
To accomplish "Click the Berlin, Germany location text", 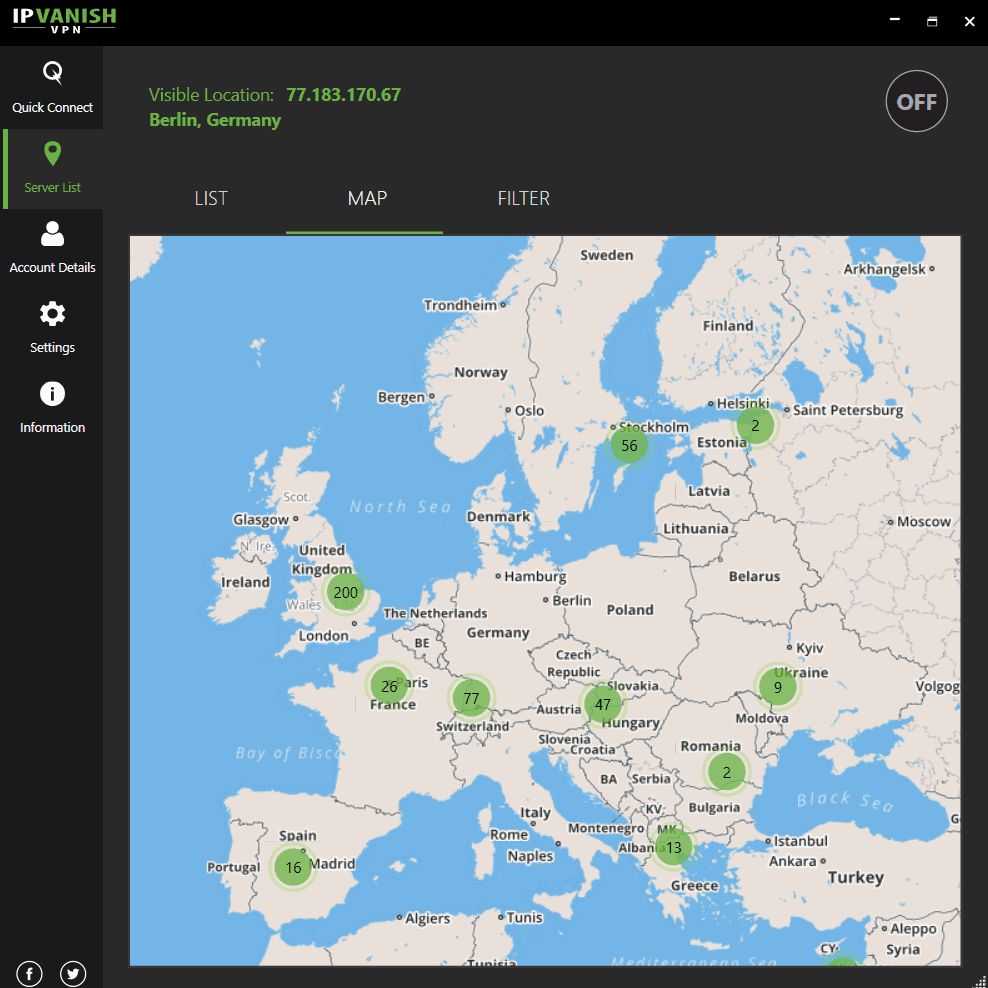I will (x=215, y=120).
